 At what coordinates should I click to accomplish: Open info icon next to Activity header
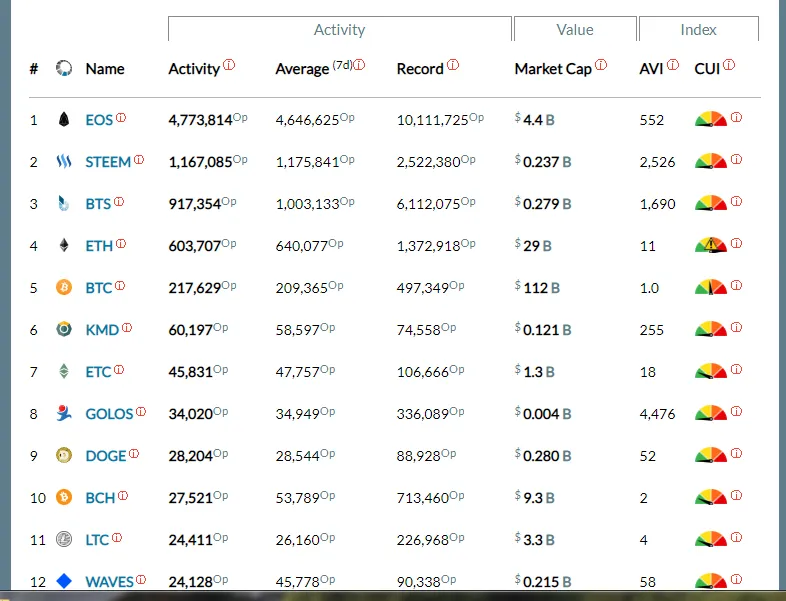coord(229,65)
